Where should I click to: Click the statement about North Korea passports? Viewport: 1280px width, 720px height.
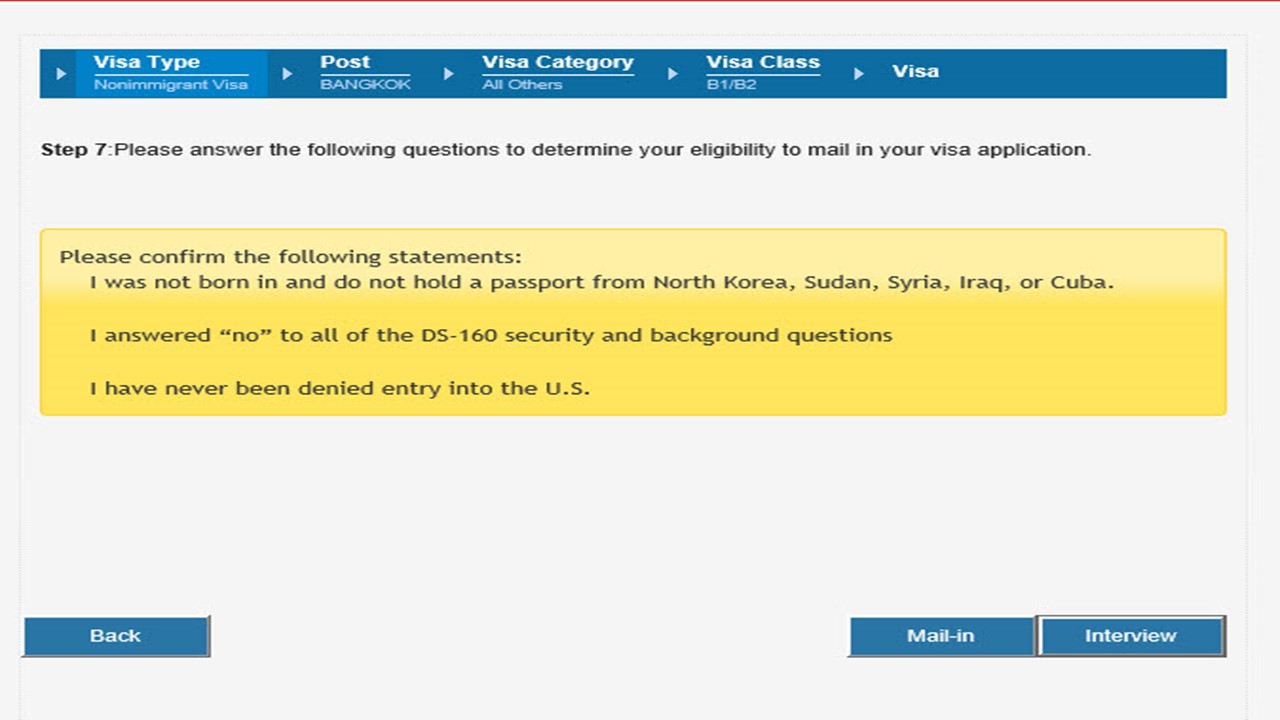[601, 282]
